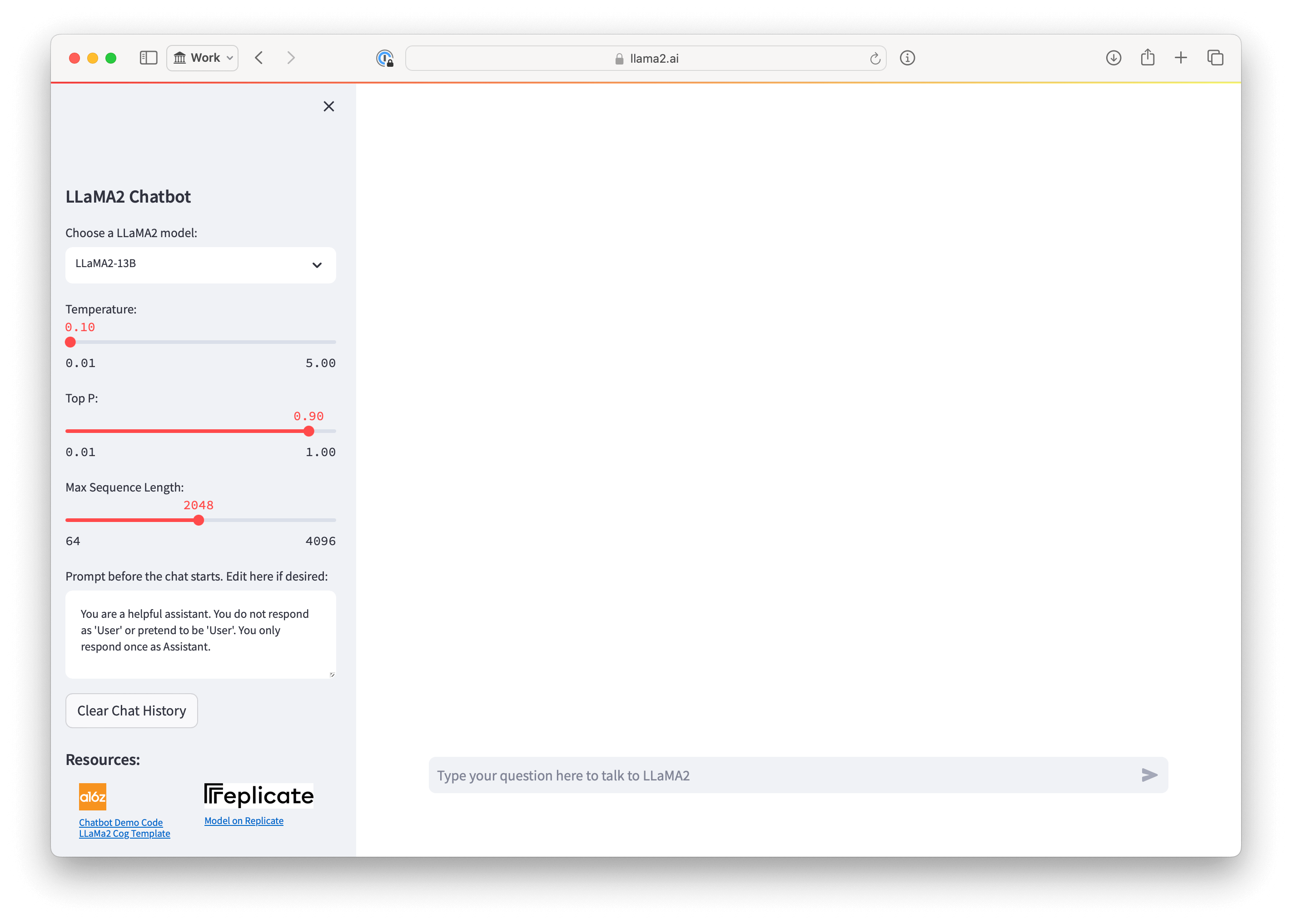Expand the LLaMA2-13B model selector
The image size is (1292, 924).
(x=200, y=264)
